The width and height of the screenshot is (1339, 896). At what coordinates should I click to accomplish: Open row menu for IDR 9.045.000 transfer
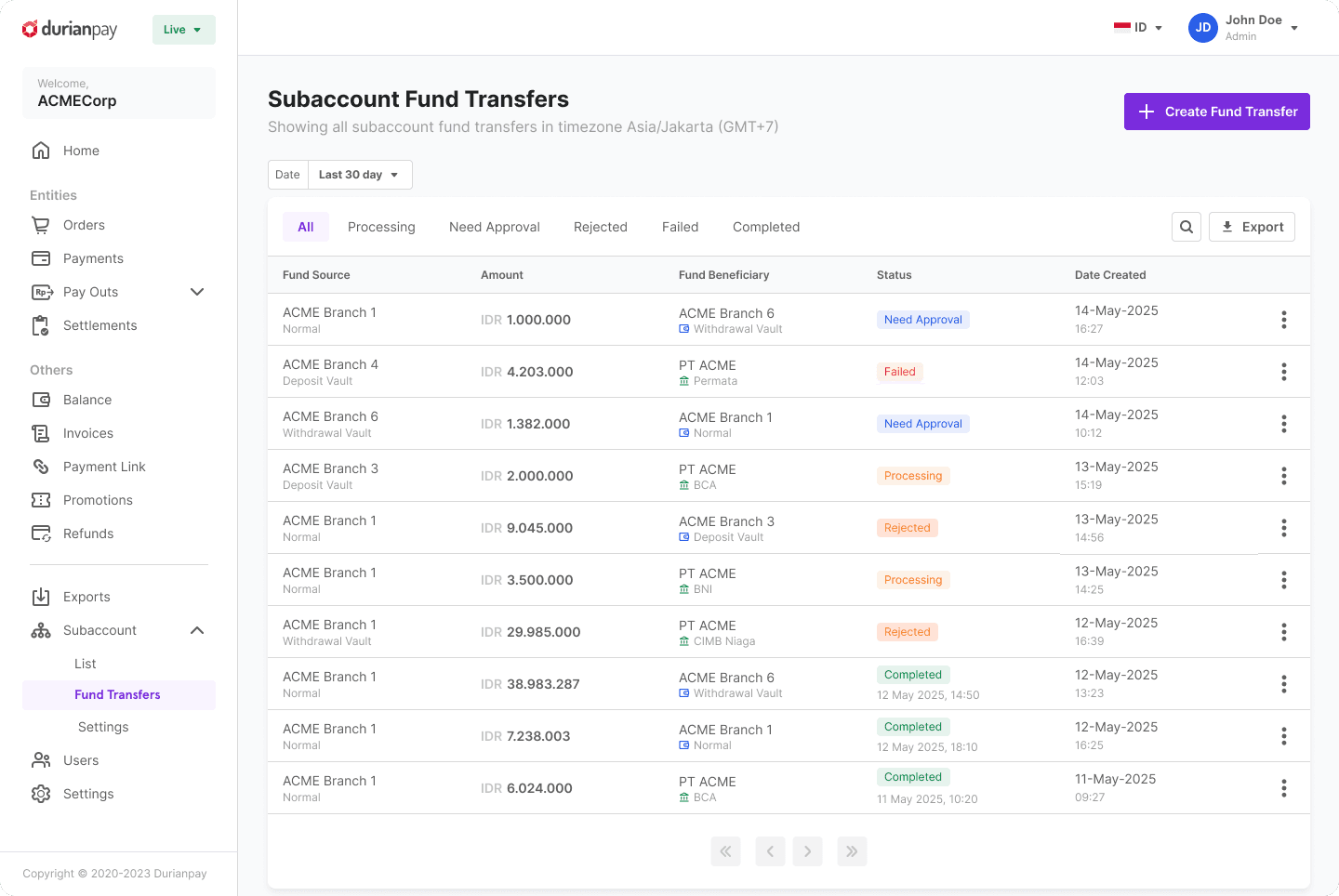[x=1284, y=528]
